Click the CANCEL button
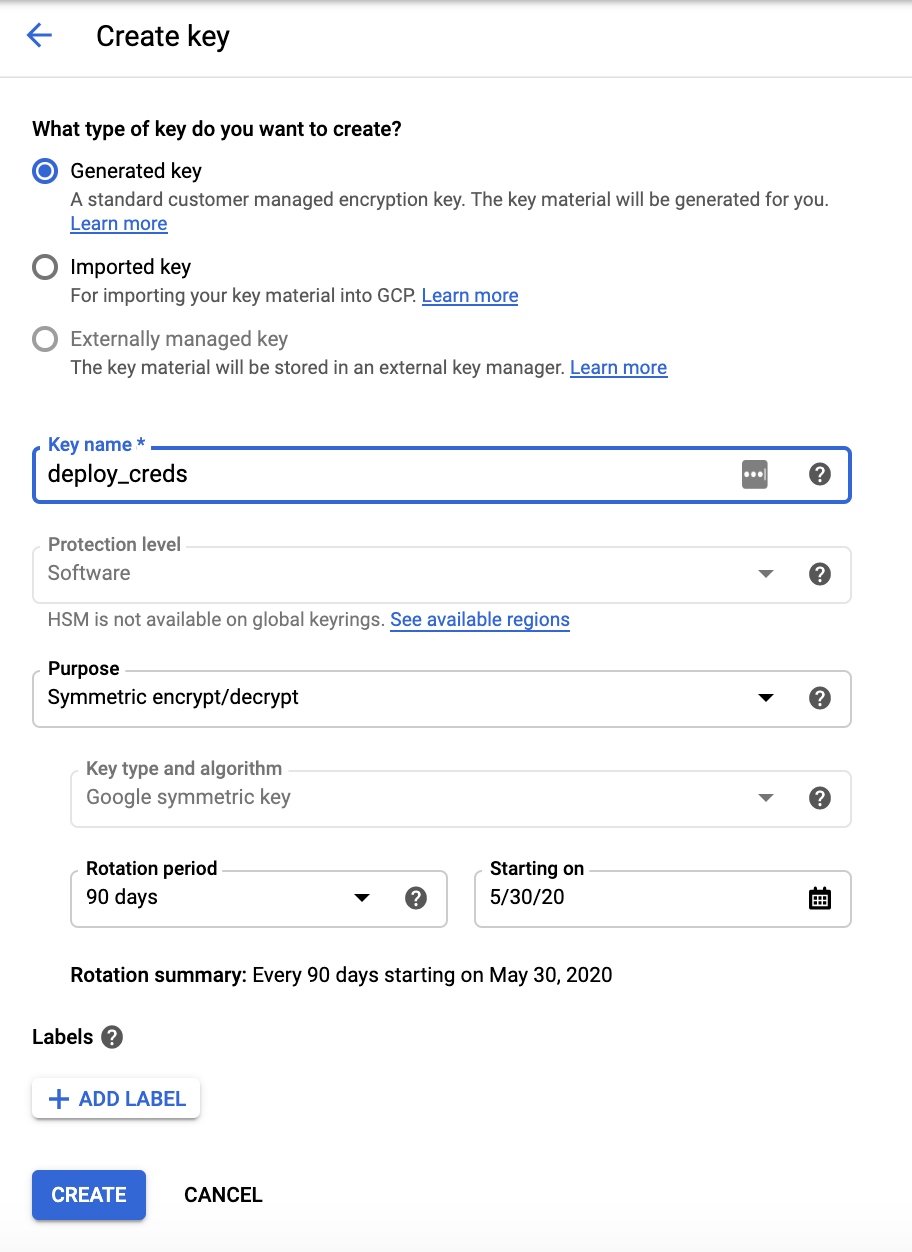Image resolution: width=912 pixels, height=1252 pixels. coord(222,1194)
